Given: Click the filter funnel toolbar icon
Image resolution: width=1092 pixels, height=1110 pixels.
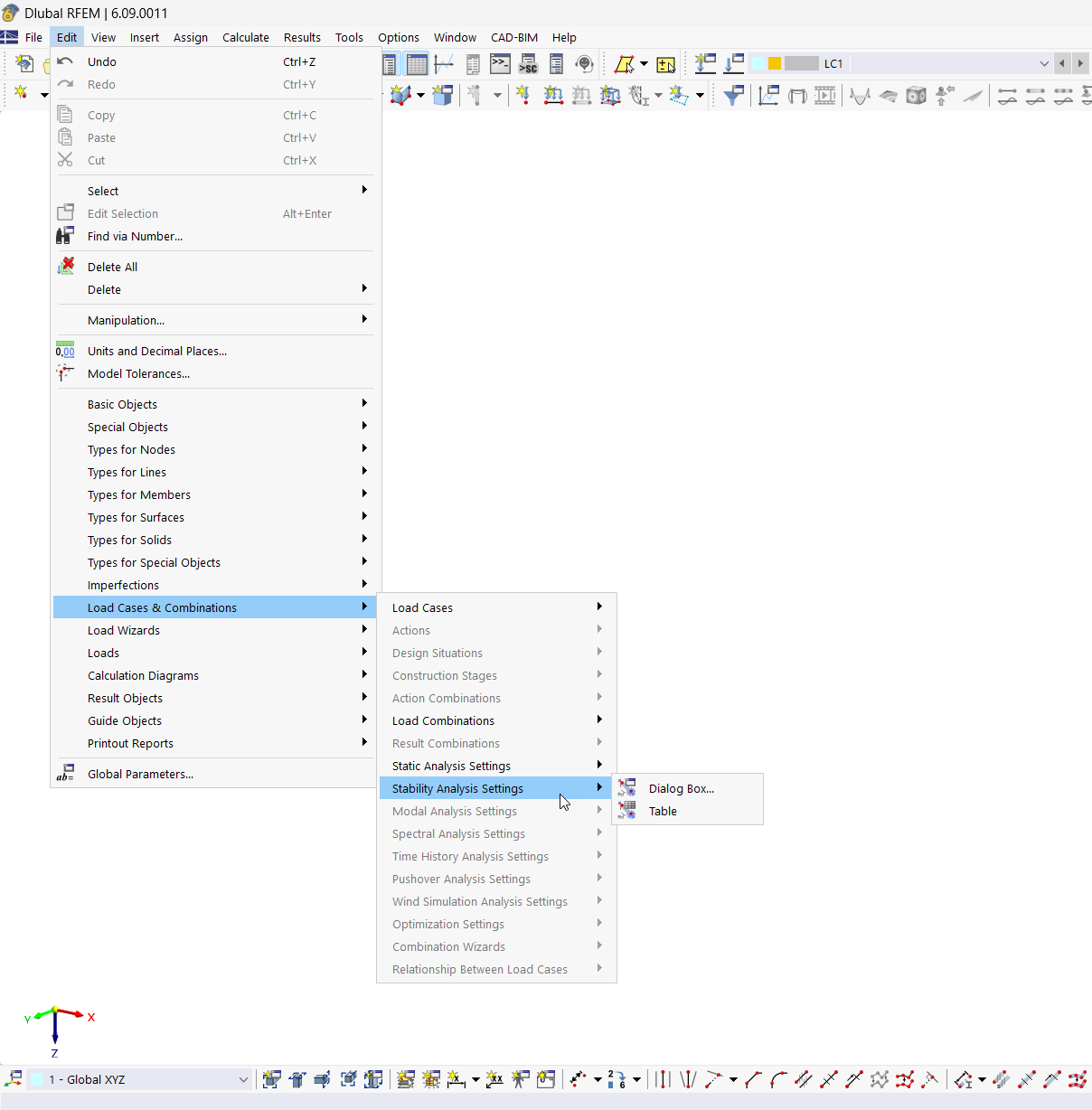Looking at the screenshot, I should coord(734,95).
